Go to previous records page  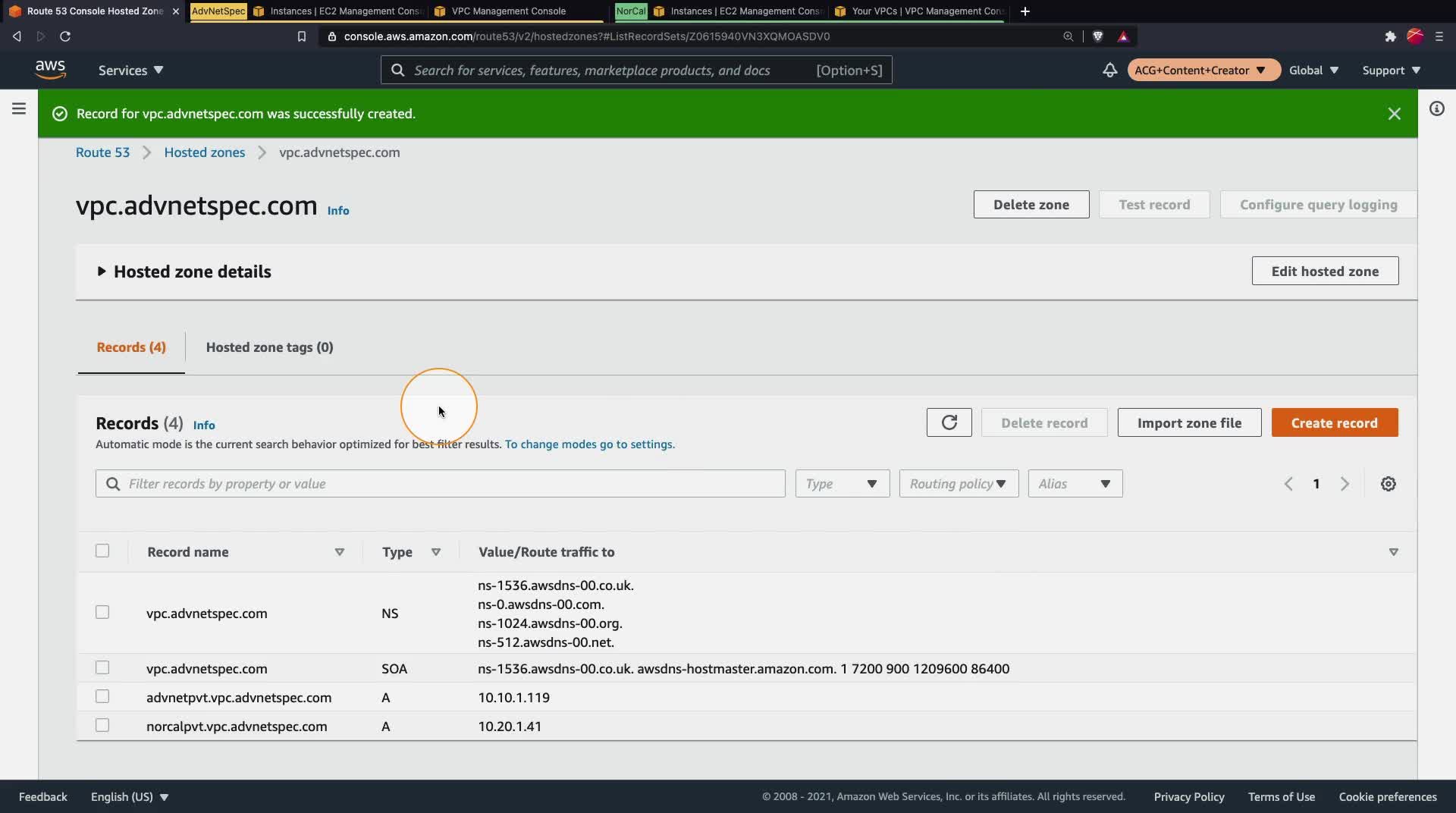[1288, 484]
